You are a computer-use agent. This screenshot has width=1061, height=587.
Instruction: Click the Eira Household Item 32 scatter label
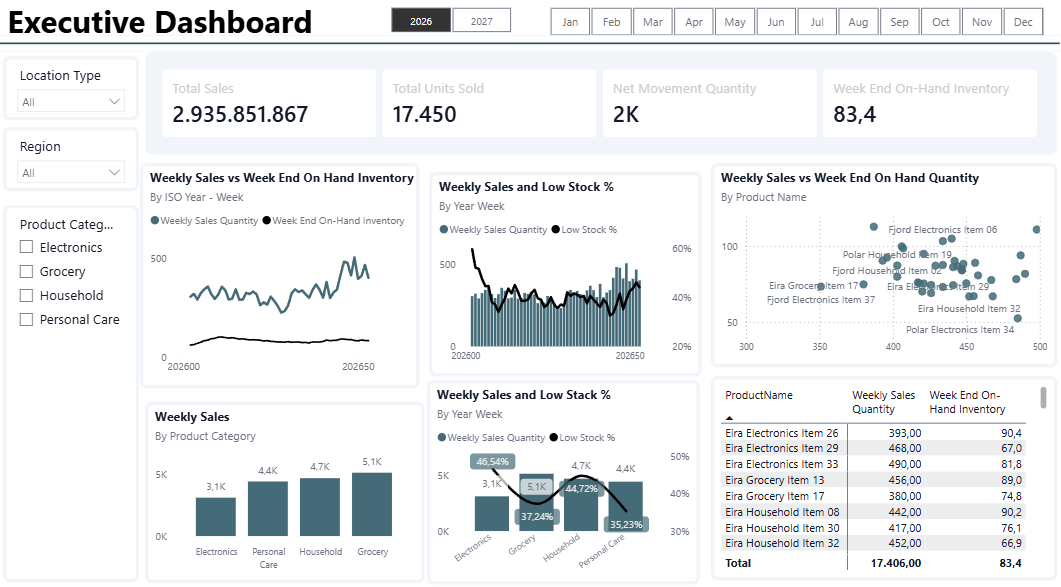[968, 309]
